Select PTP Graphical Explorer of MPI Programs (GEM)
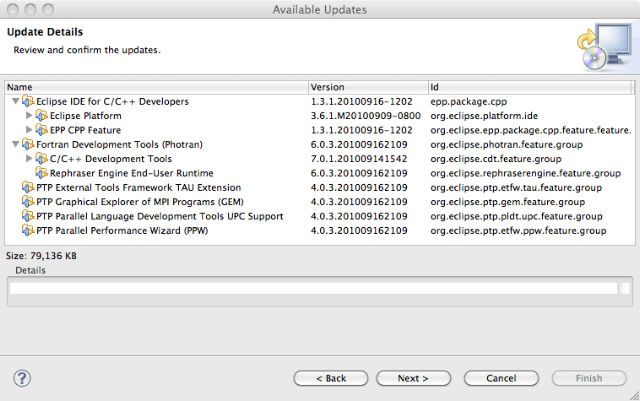The height and width of the screenshot is (401, 640). pos(320,202)
